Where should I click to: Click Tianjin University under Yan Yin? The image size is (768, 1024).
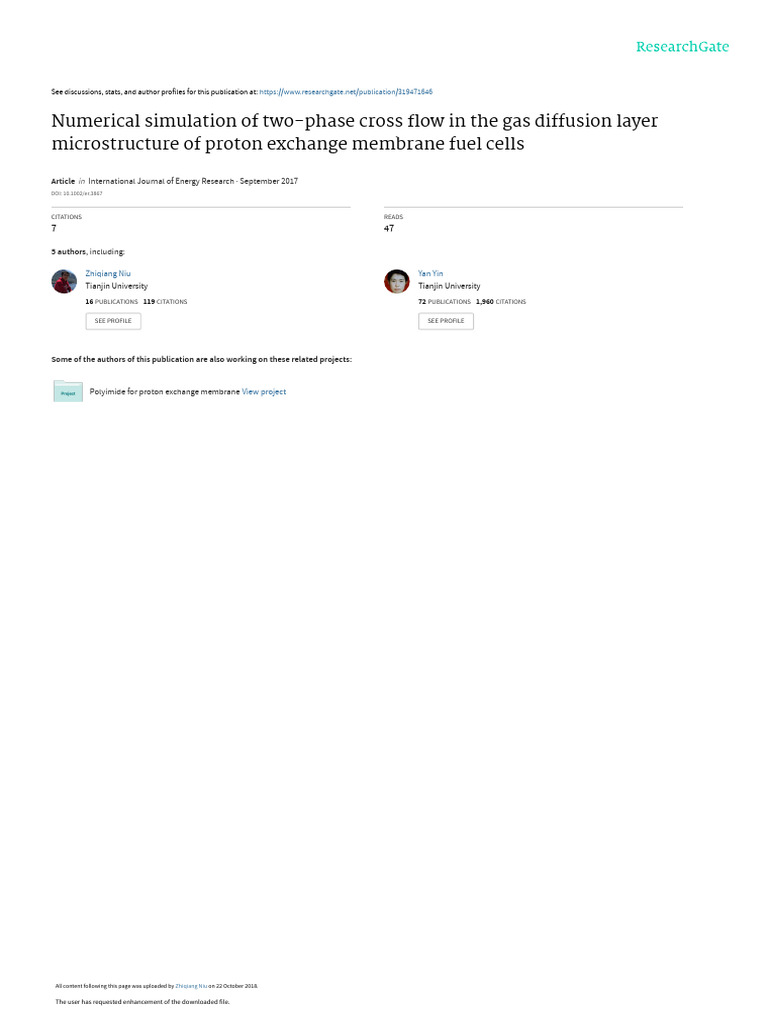coord(449,286)
